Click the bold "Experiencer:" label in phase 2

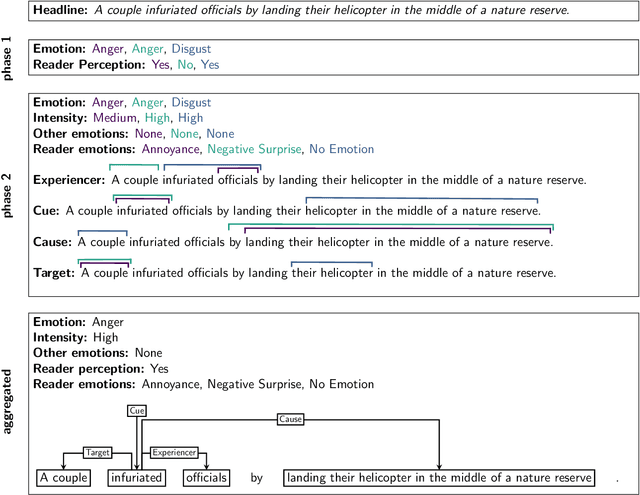click(69, 181)
